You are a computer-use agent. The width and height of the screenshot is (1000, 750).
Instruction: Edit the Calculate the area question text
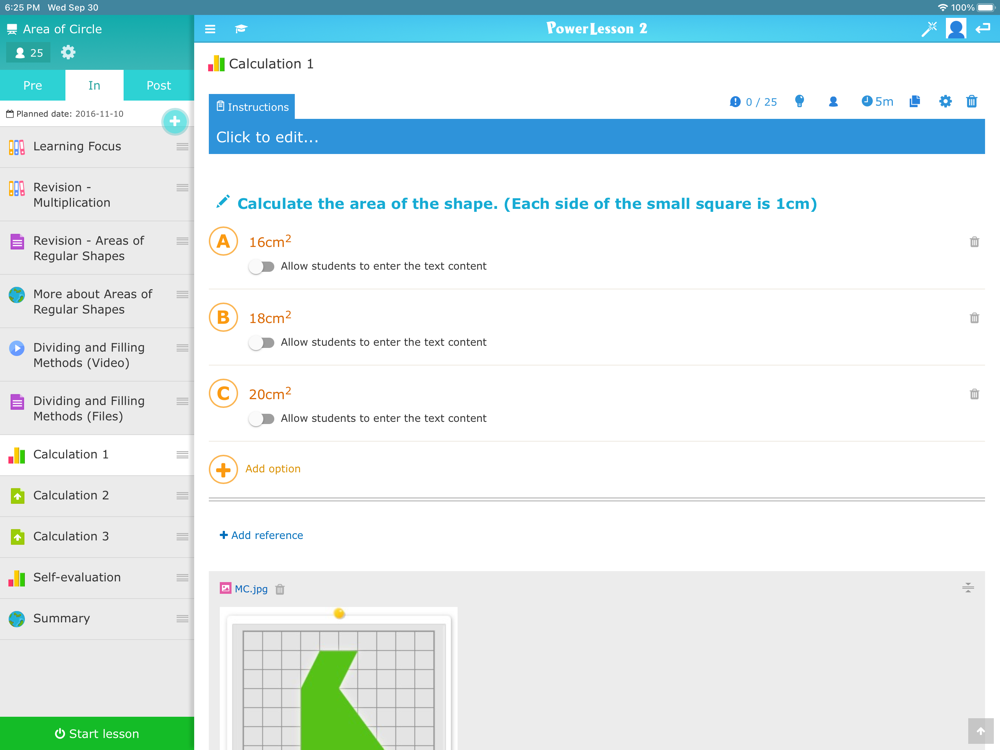tap(527, 203)
